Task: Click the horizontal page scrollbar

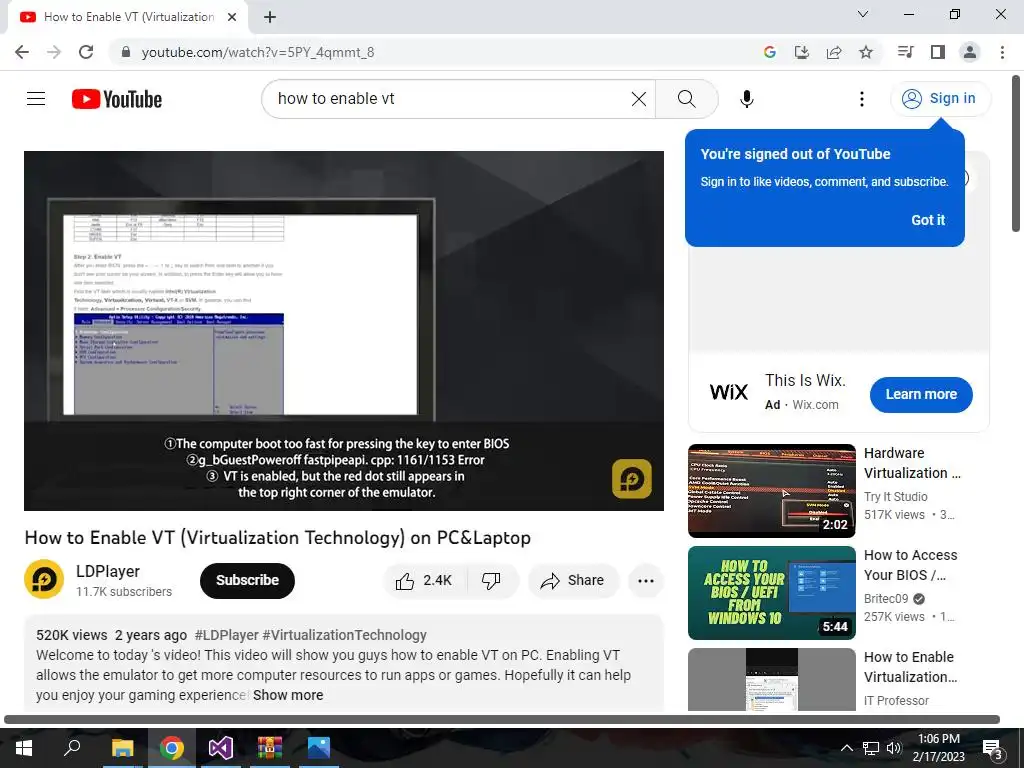Action: [x=502, y=719]
